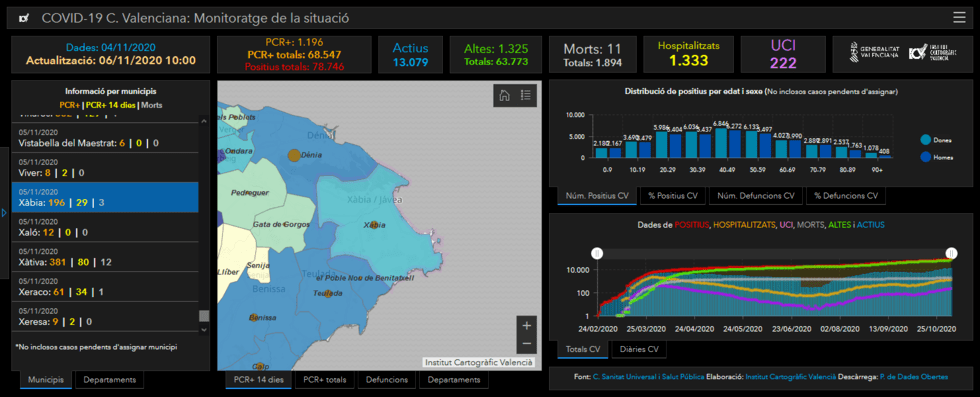Screen dimensions: 980x397
Task: Open the Núm. Positius CV tab
Action: 597,196
